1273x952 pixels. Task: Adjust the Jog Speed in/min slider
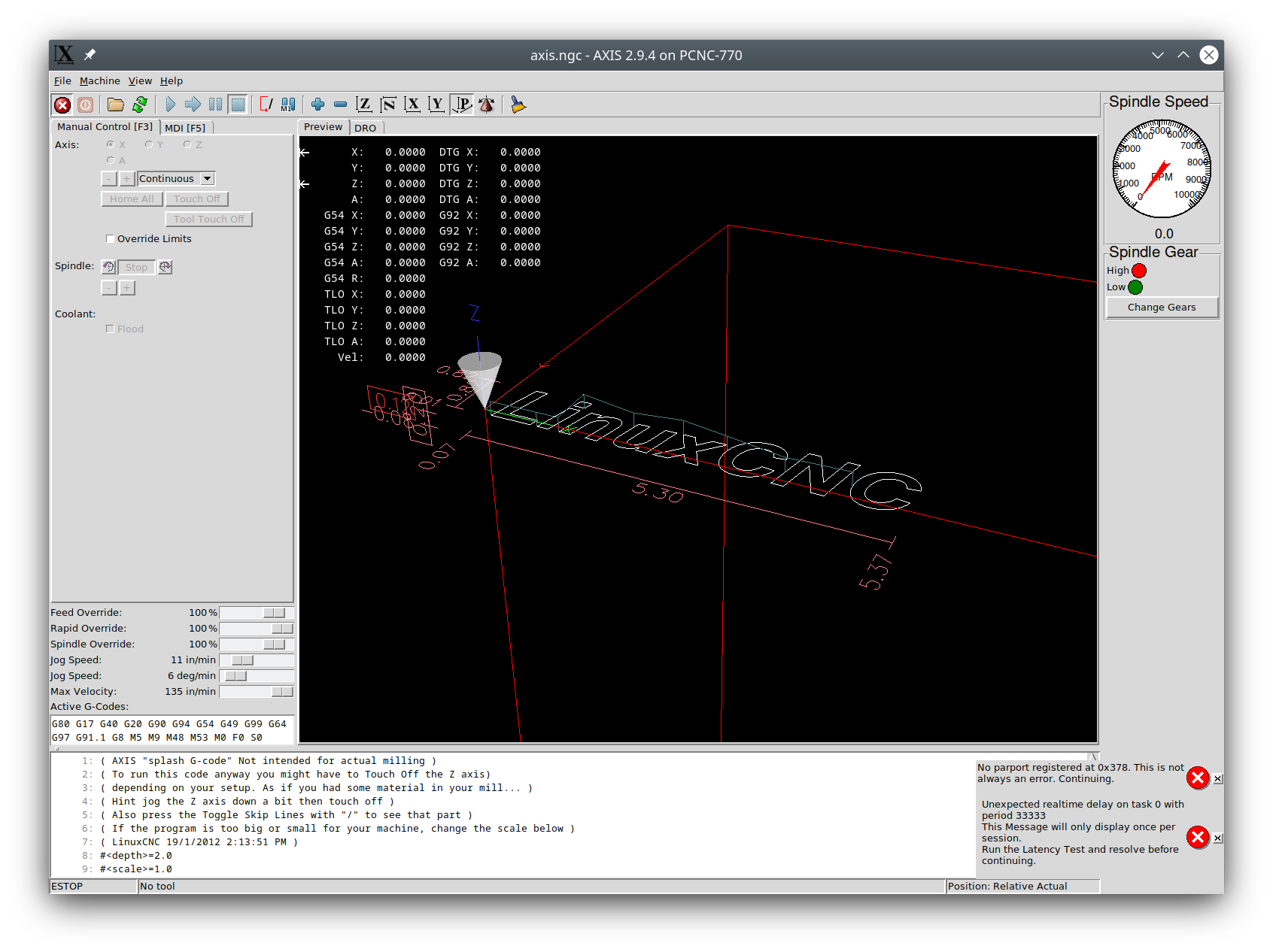tap(257, 660)
